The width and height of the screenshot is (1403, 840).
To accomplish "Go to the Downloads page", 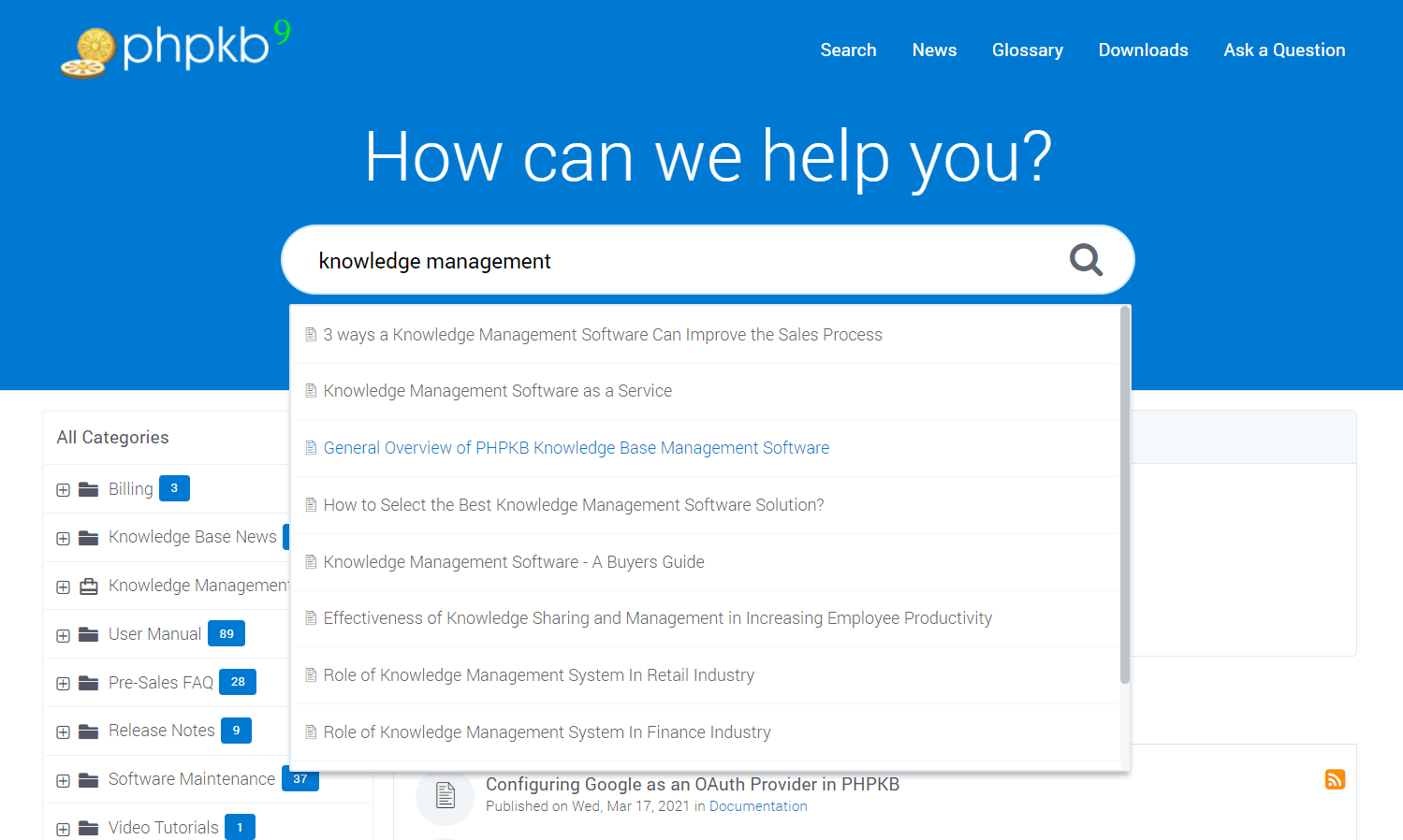I will point(1143,51).
